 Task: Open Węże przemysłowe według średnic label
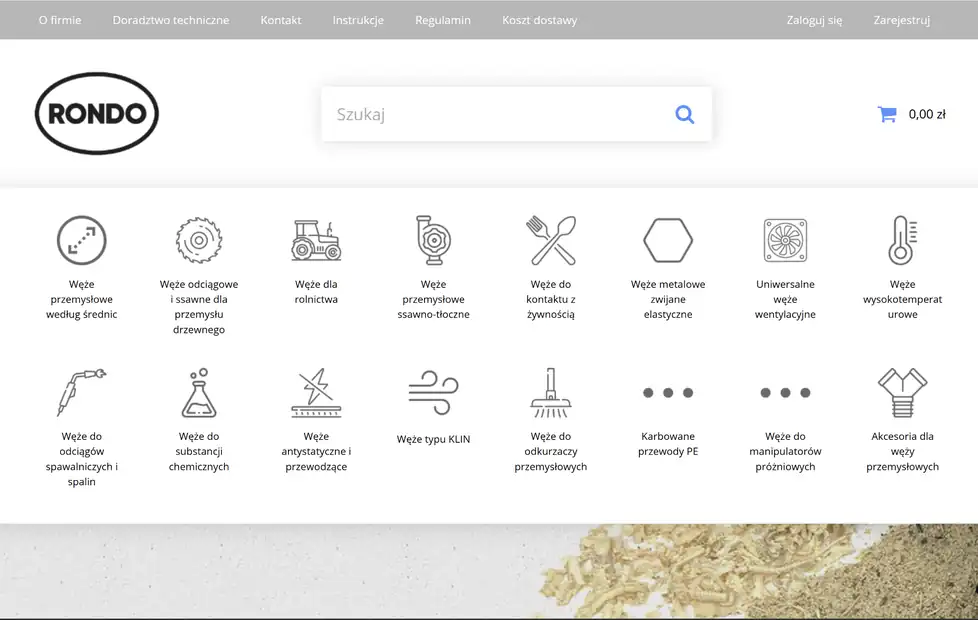coord(82,299)
